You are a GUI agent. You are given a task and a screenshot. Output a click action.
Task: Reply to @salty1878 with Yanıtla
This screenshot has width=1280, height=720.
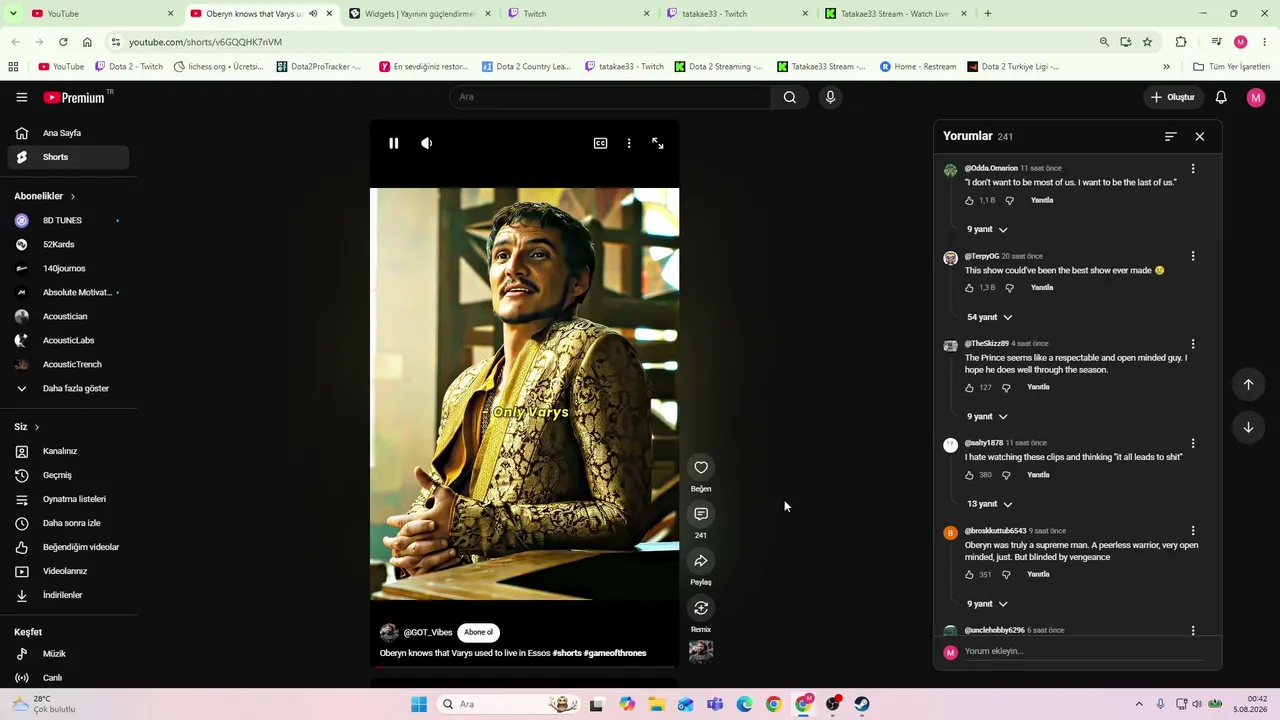coord(1038,475)
